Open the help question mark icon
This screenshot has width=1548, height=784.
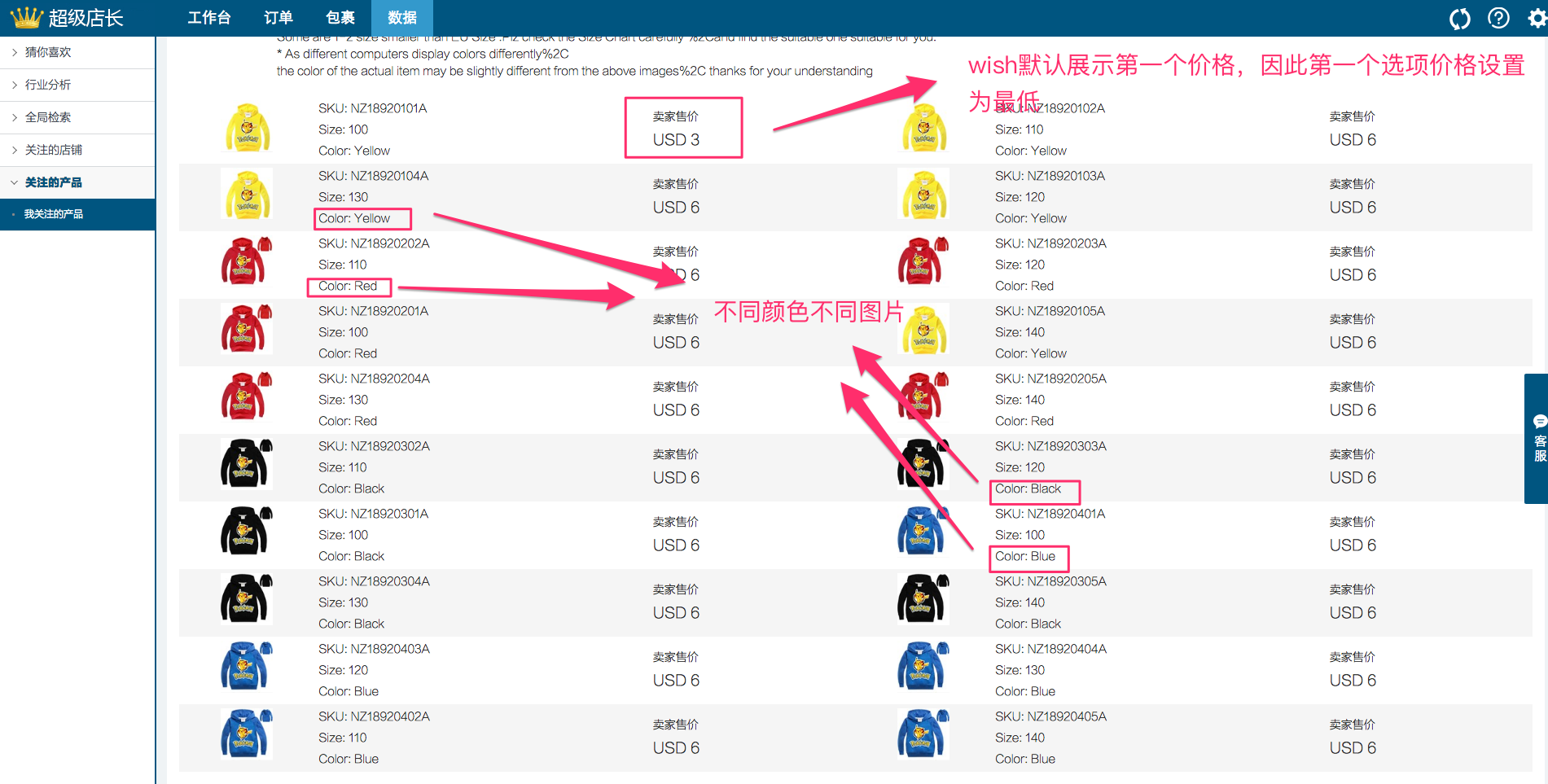point(1498,18)
